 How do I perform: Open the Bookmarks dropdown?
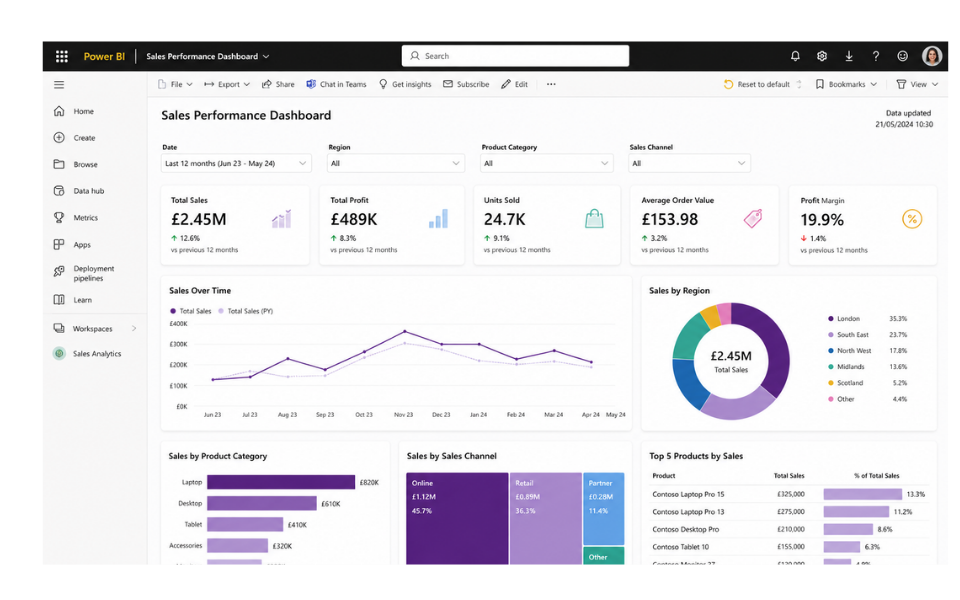[846, 84]
